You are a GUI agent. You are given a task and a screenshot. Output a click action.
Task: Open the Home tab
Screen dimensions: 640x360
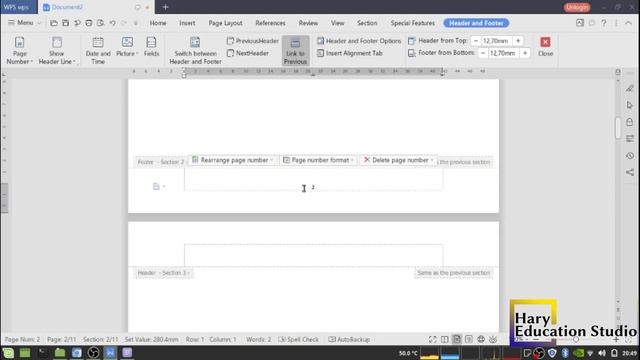click(158, 23)
